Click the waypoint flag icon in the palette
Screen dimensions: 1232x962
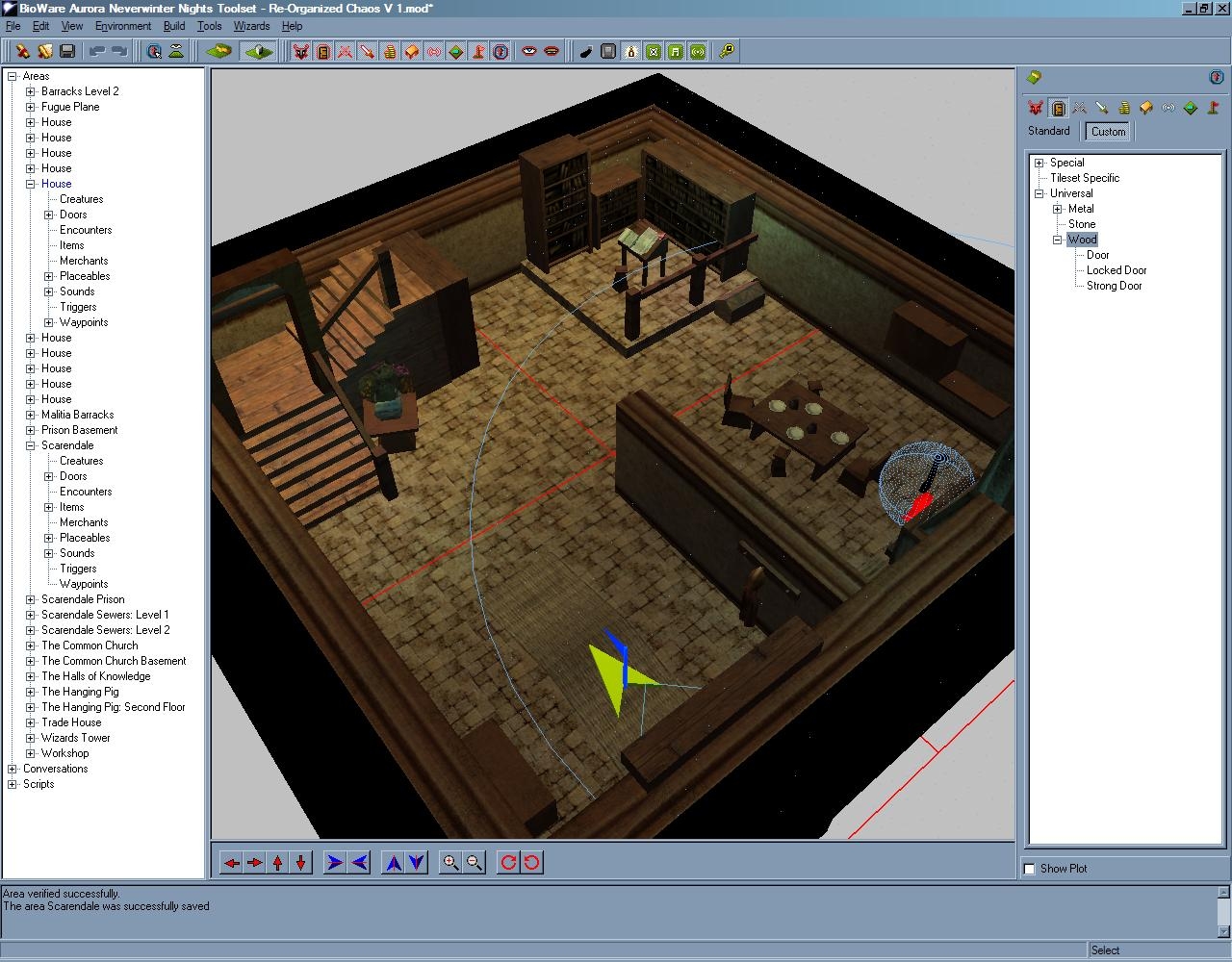point(1213,108)
